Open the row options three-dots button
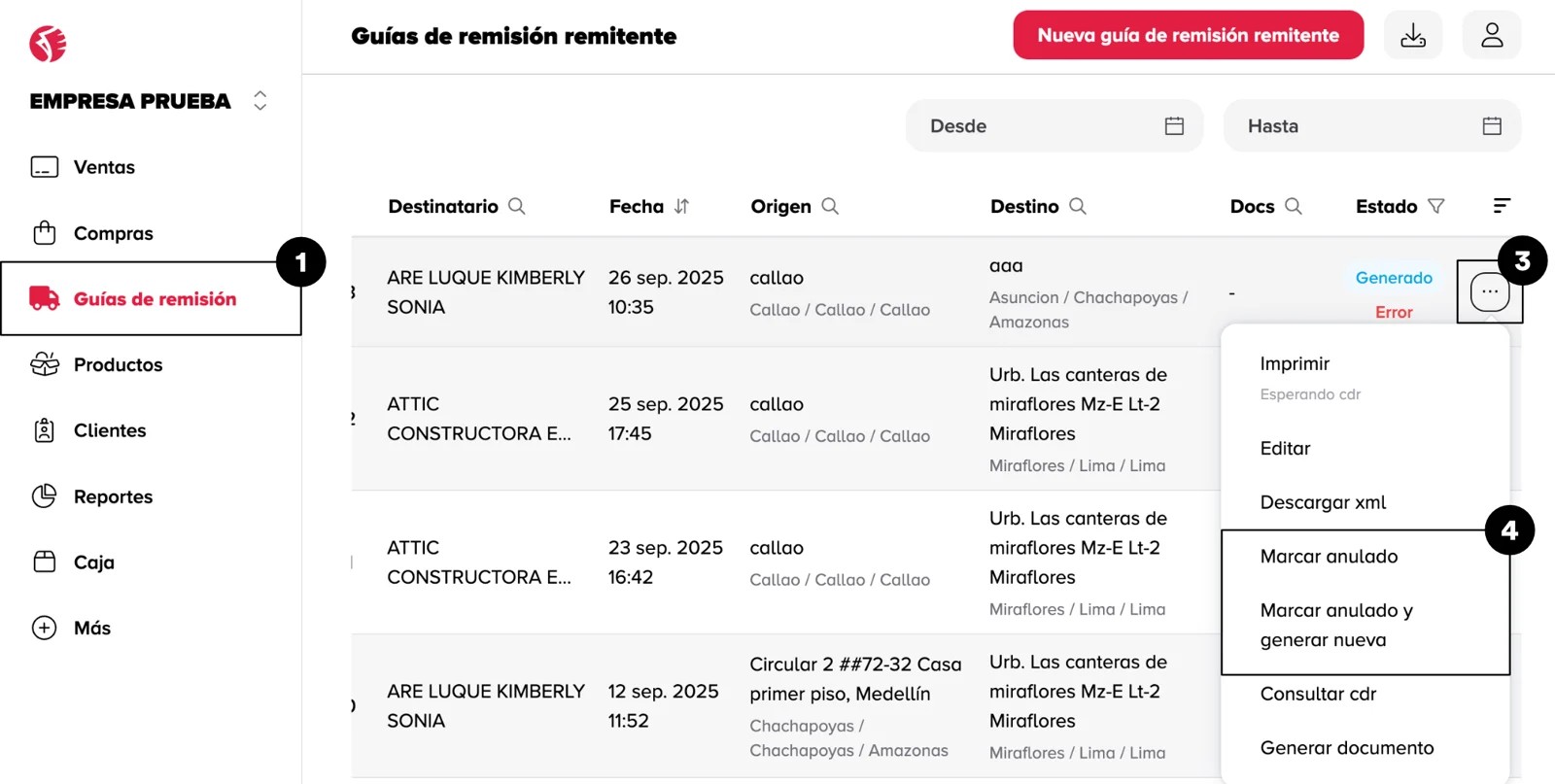Image resolution: width=1555 pixels, height=784 pixels. tap(1490, 291)
